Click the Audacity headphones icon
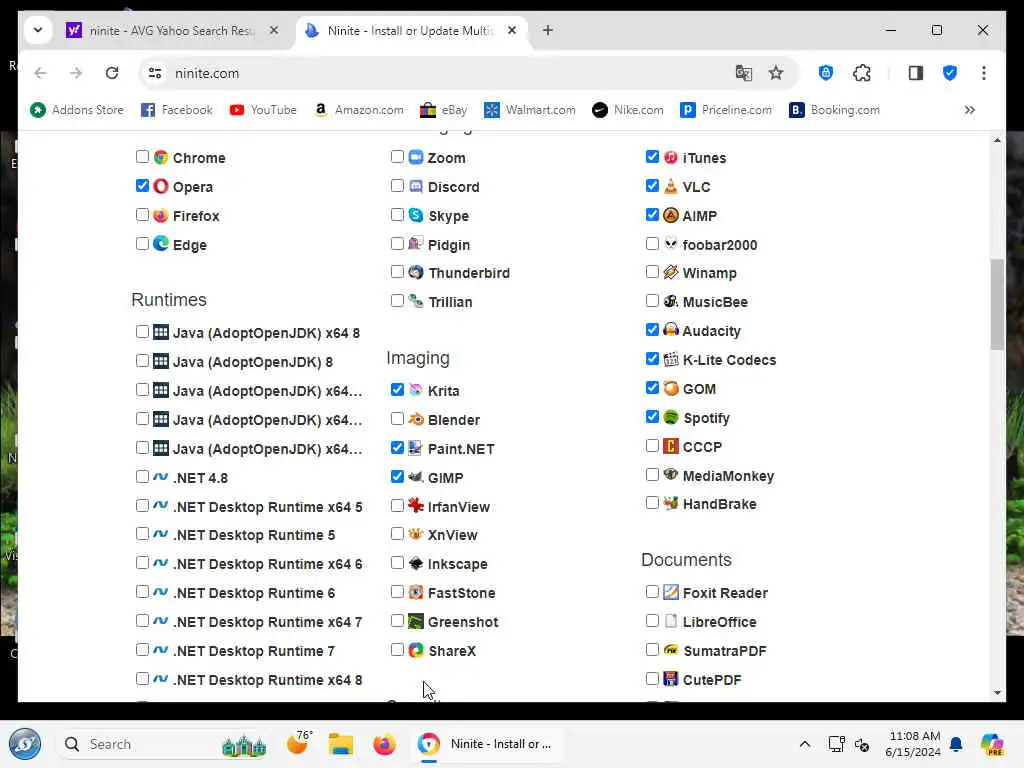Viewport: 1024px width, 768px height. click(671, 330)
